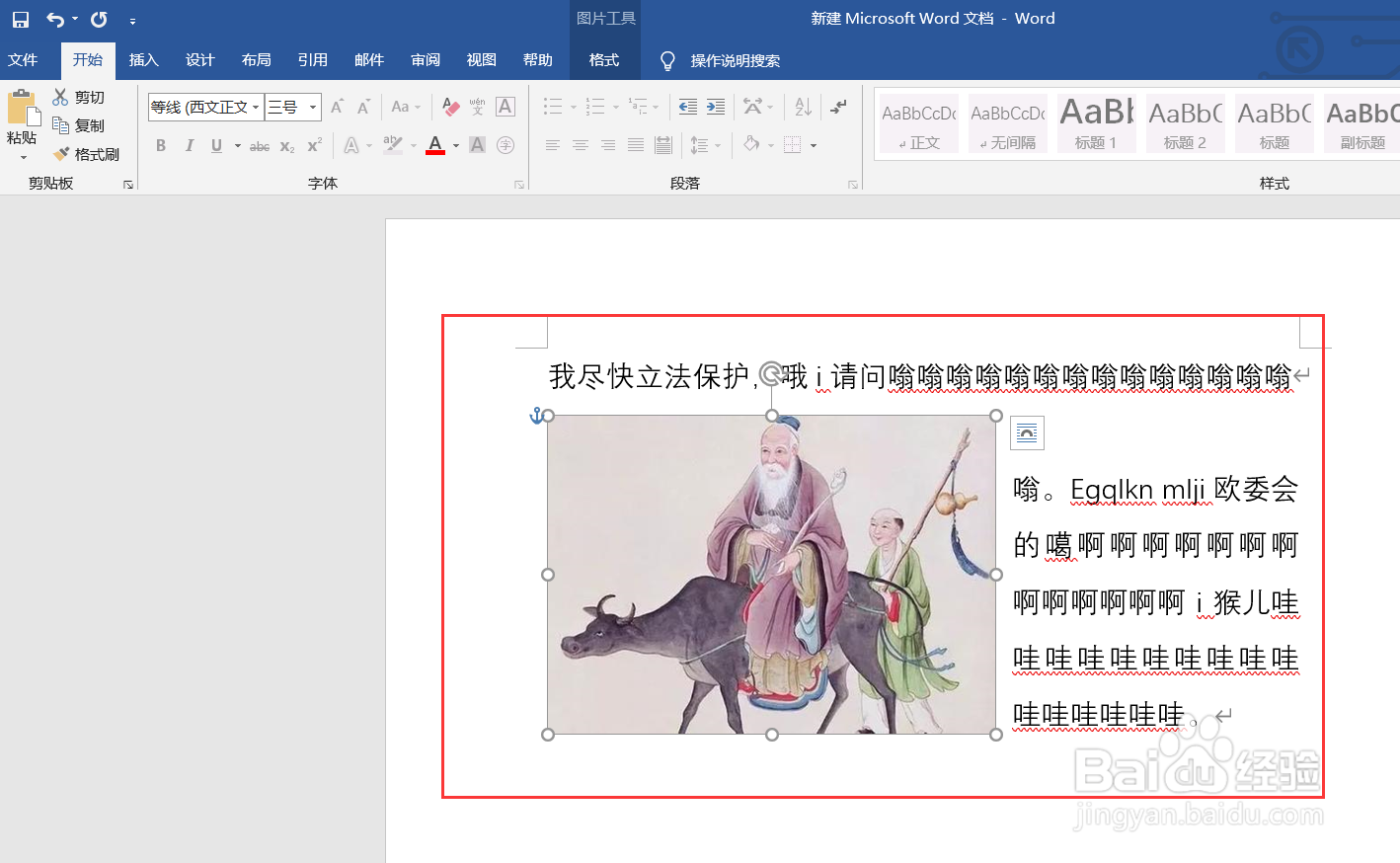Toggle bold formatting
The width and height of the screenshot is (1400, 863).
pyautogui.click(x=161, y=145)
